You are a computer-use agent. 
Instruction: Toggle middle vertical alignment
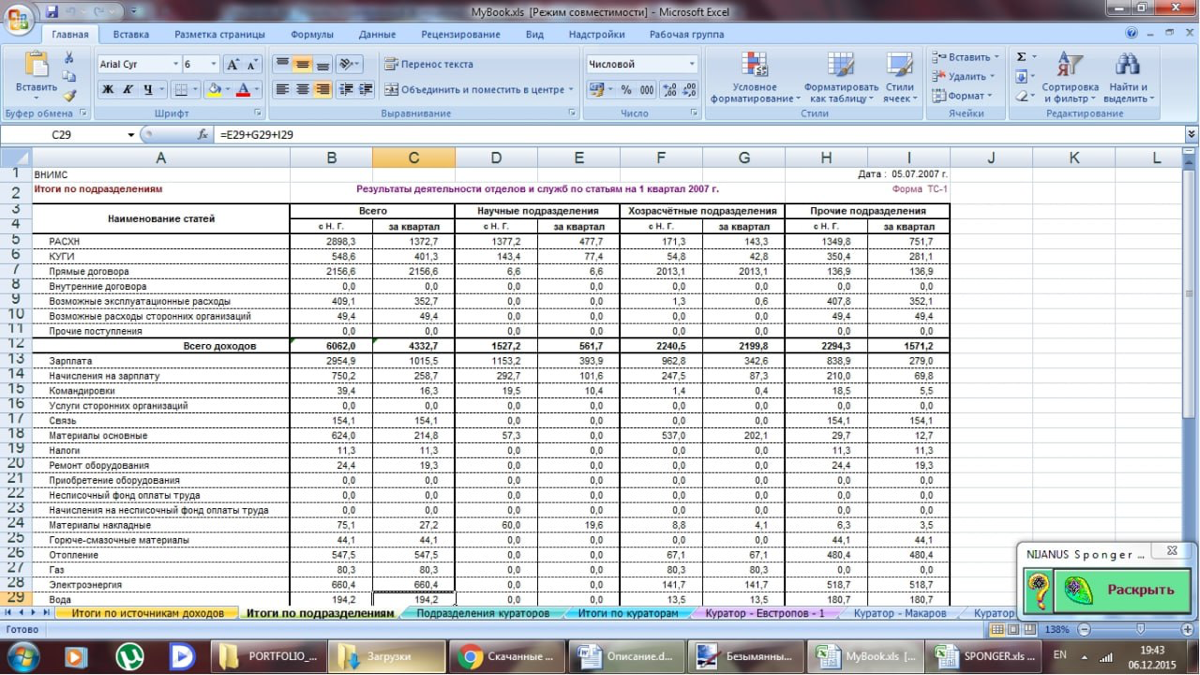pos(302,64)
